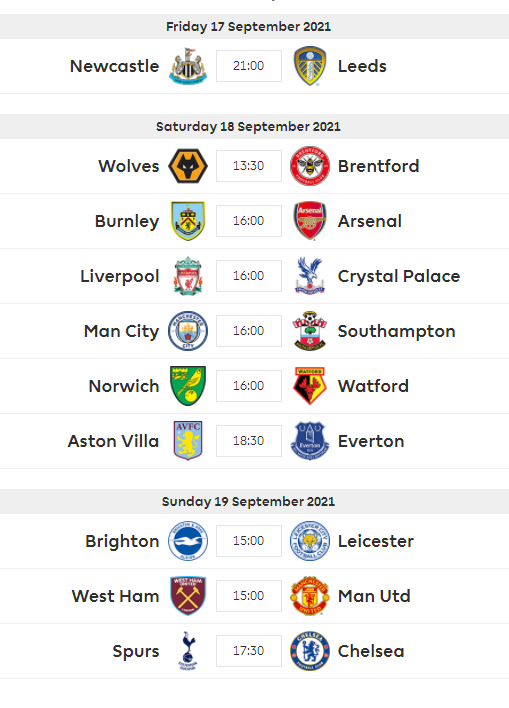Click the Chelsea lion crest
The width and height of the screenshot is (509, 708).
(x=310, y=651)
